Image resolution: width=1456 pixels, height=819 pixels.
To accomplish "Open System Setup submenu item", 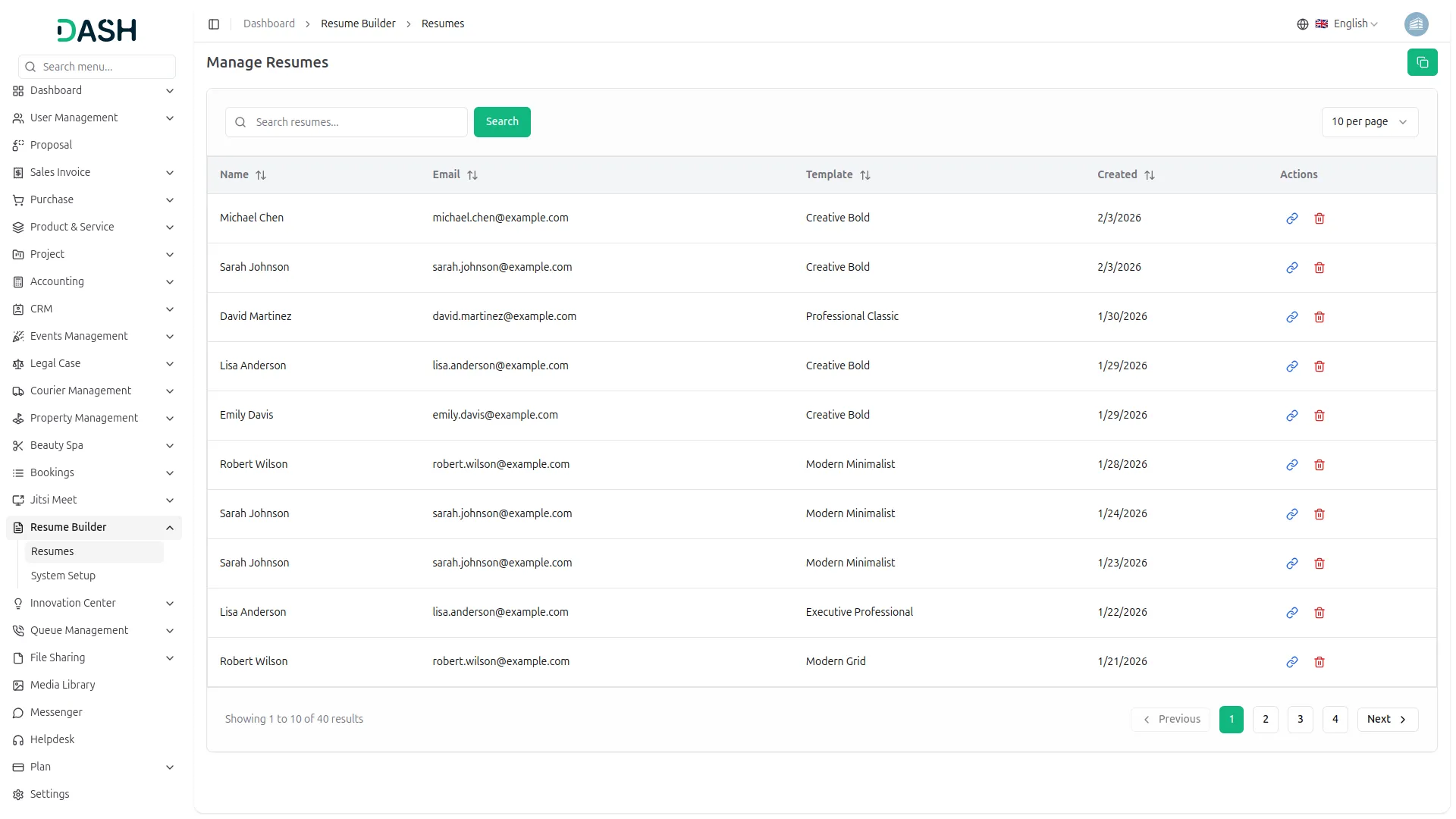I will pos(63,576).
